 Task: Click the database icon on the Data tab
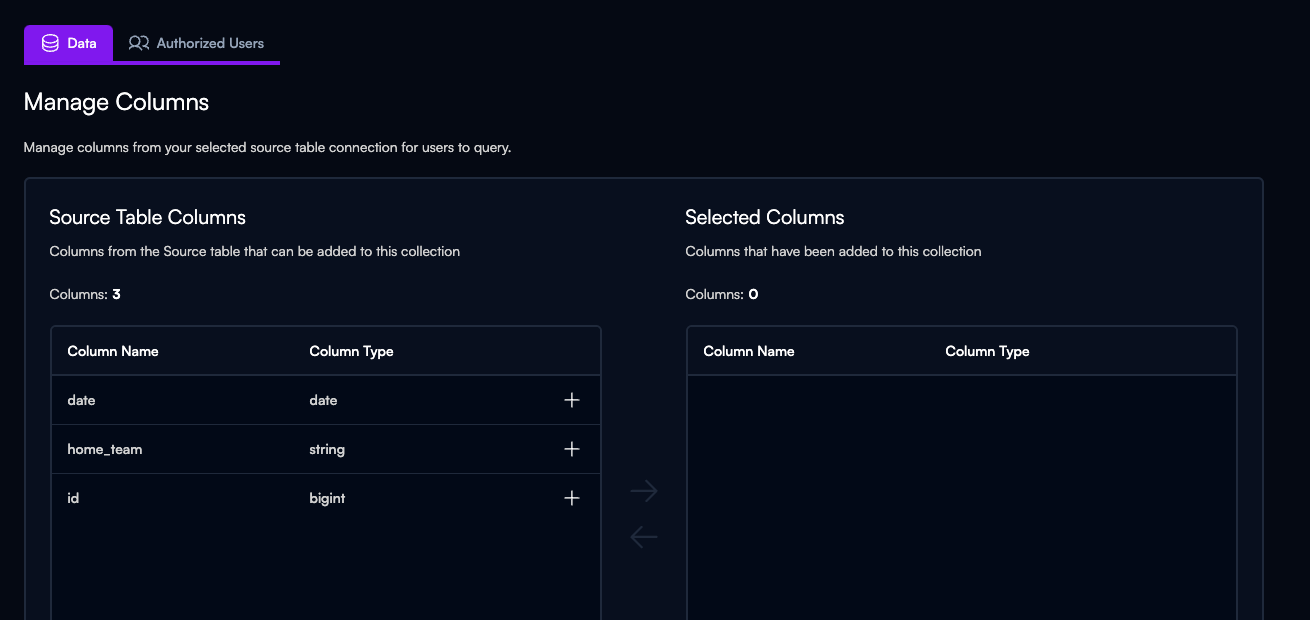click(50, 44)
